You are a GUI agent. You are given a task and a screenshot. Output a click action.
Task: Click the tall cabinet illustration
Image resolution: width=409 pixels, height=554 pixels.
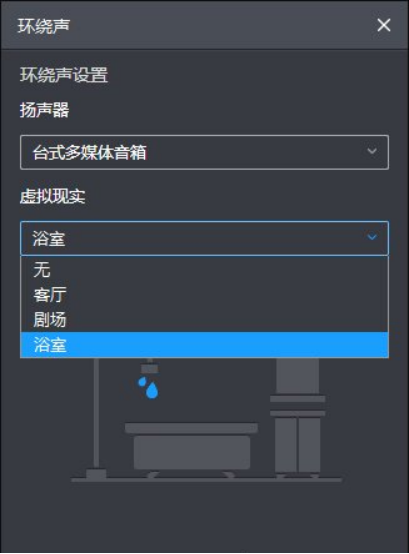297,416
